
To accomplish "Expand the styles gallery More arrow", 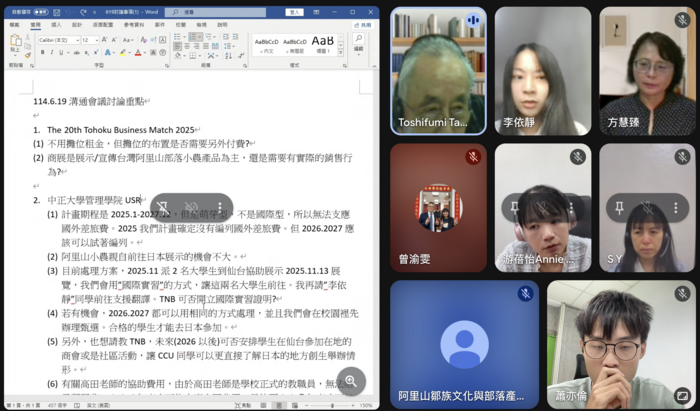I will pyautogui.click(x=341, y=52).
